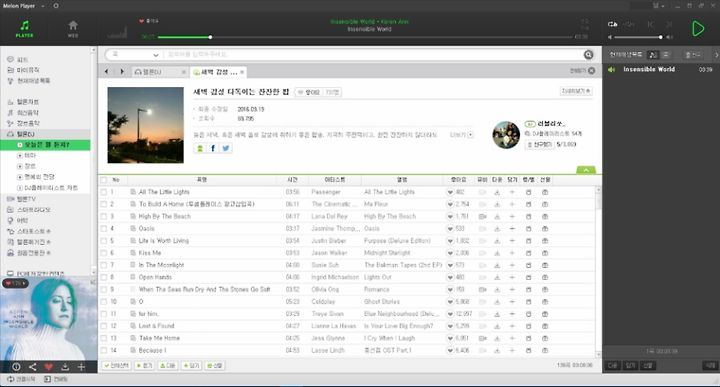Click download icon under cover art
Image resolution: width=720 pixels, height=387 pixels.
click(65, 366)
